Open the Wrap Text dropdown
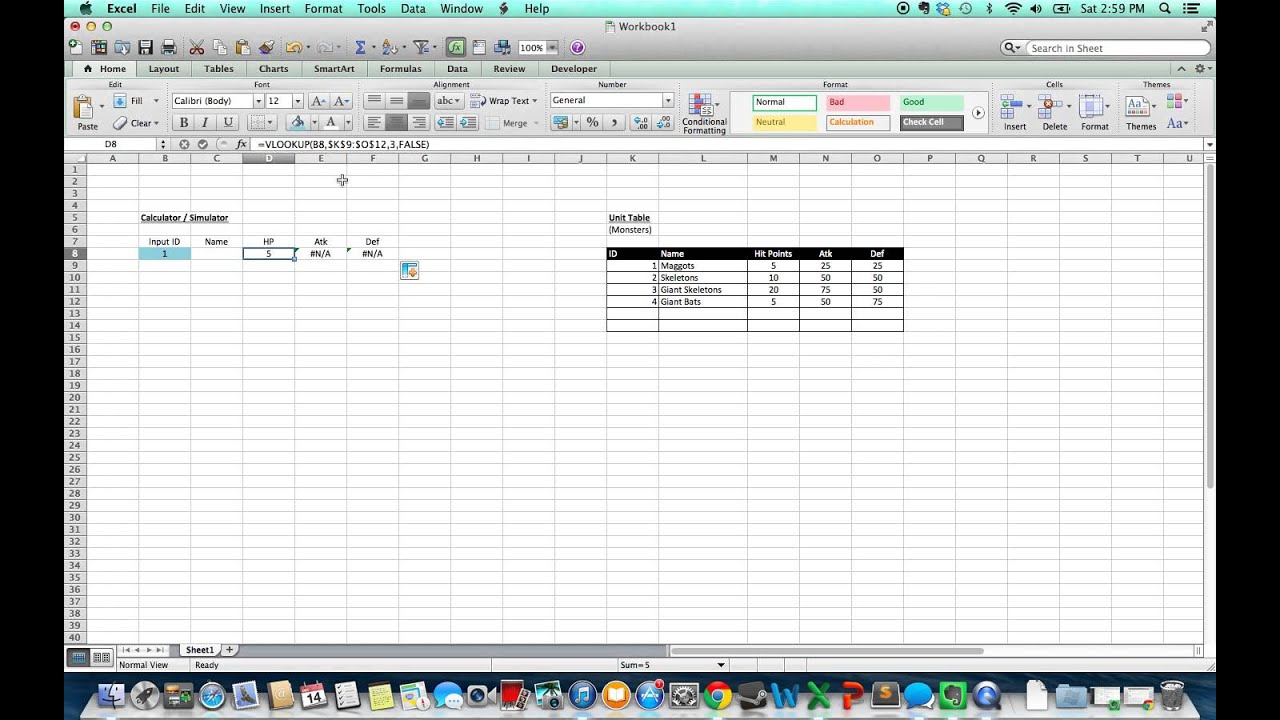1280x720 pixels. pyautogui.click(x=534, y=101)
